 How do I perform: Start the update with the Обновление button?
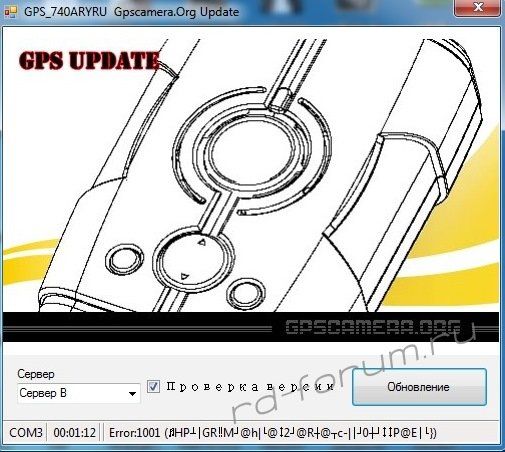tap(419, 387)
